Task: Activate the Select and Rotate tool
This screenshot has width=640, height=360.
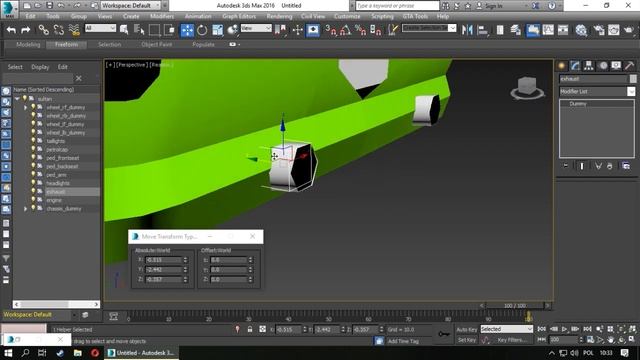Action: [202, 30]
